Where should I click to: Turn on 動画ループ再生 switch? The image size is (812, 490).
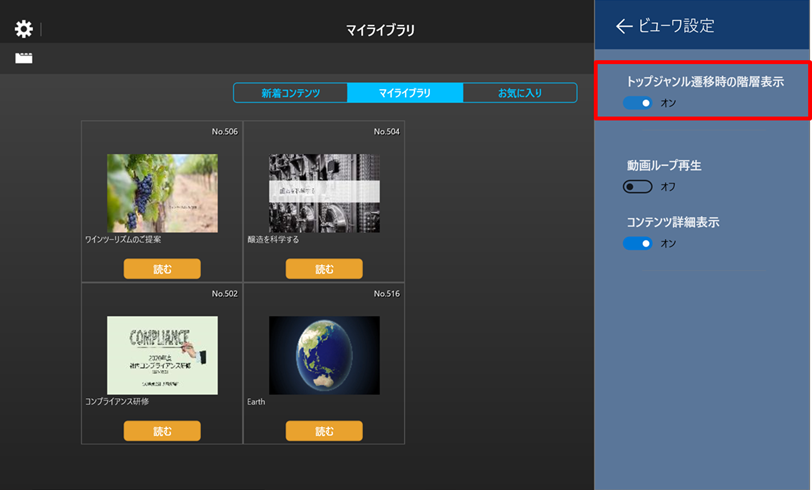(x=637, y=186)
